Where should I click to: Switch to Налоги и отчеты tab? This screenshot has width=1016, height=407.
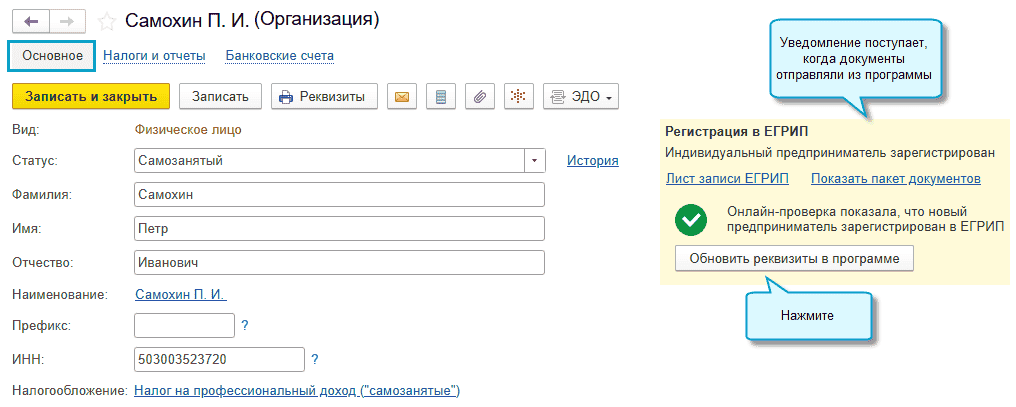(x=154, y=56)
